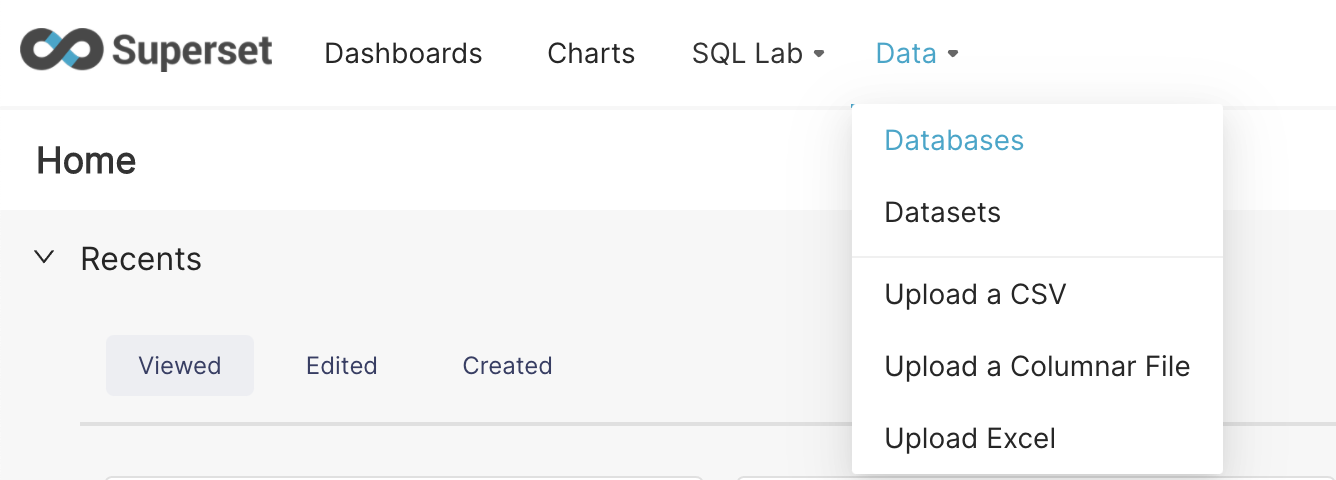Click the Superset wordmark text
The height and width of the screenshot is (480, 1336).
click(x=192, y=50)
